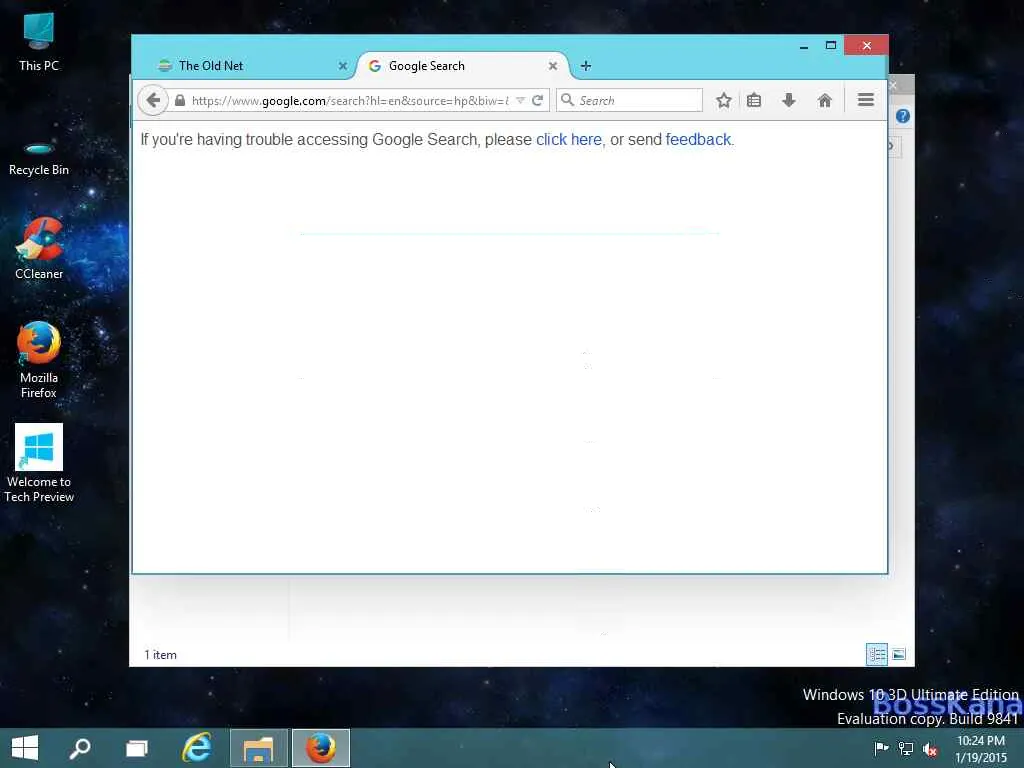Open Explorer window help question mark icon

pyautogui.click(x=903, y=116)
